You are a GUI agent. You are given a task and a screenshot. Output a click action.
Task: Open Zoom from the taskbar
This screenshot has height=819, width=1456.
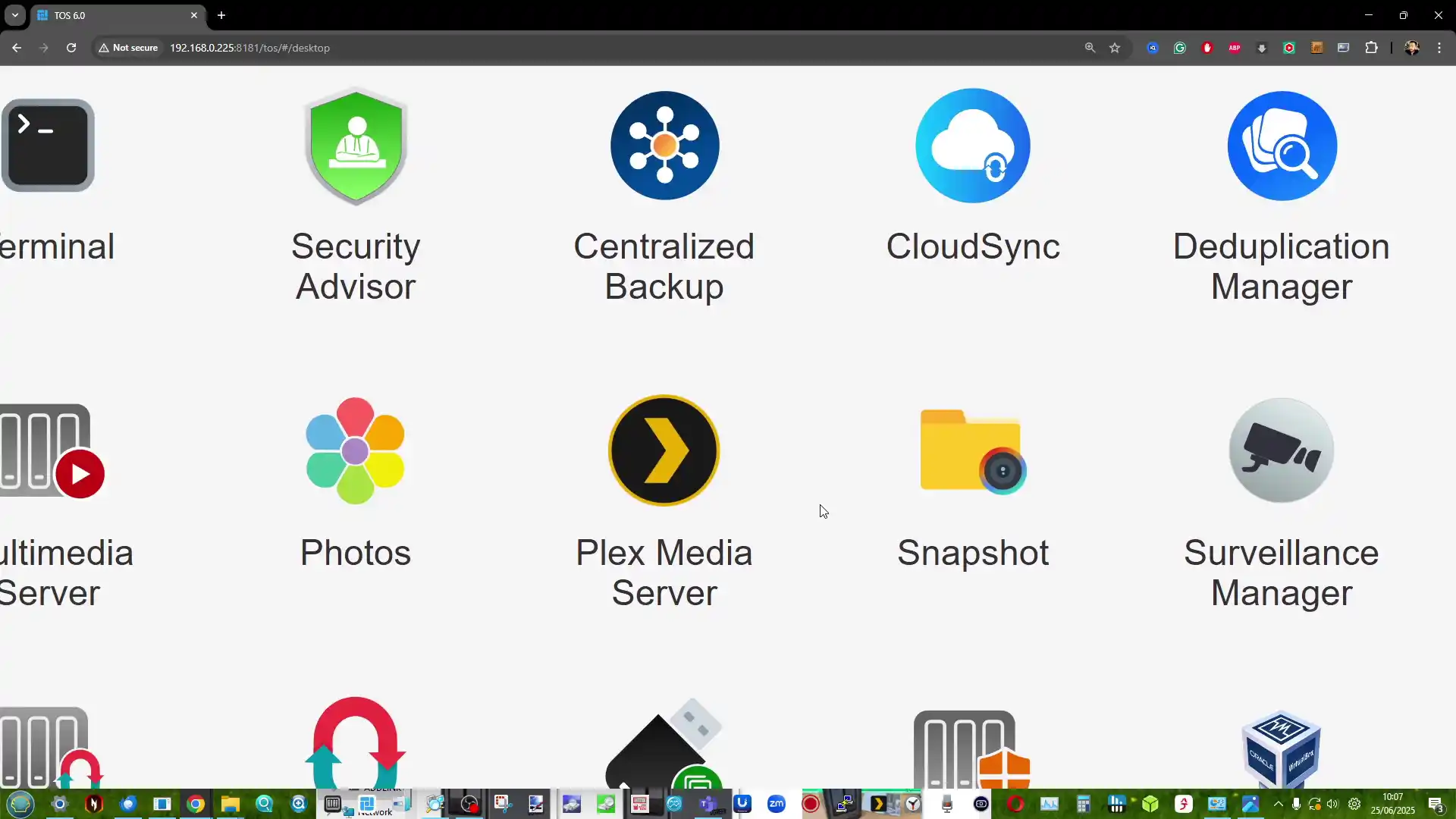(x=777, y=804)
